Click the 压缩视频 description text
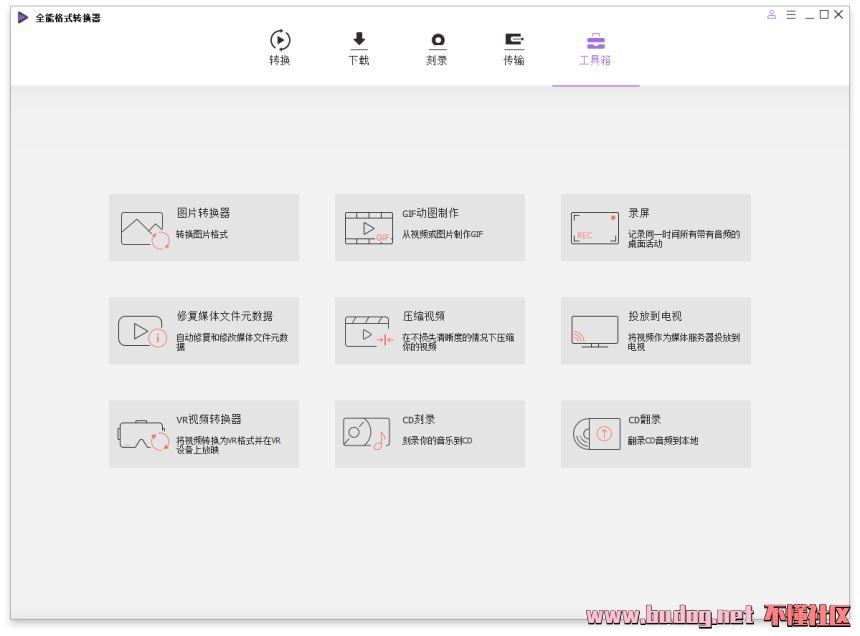The image size is (860, 636). coord(458,342)
